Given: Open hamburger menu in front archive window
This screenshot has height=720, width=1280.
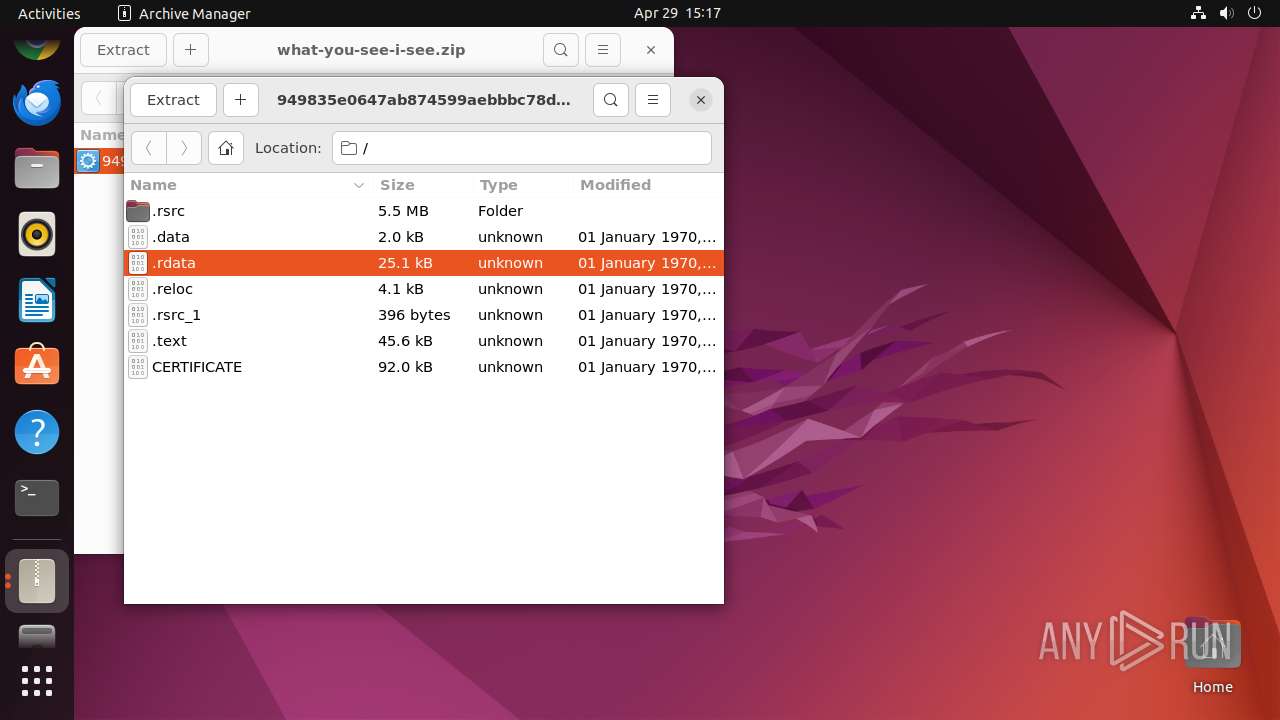Looking at the screenshot, I should 653,100.
